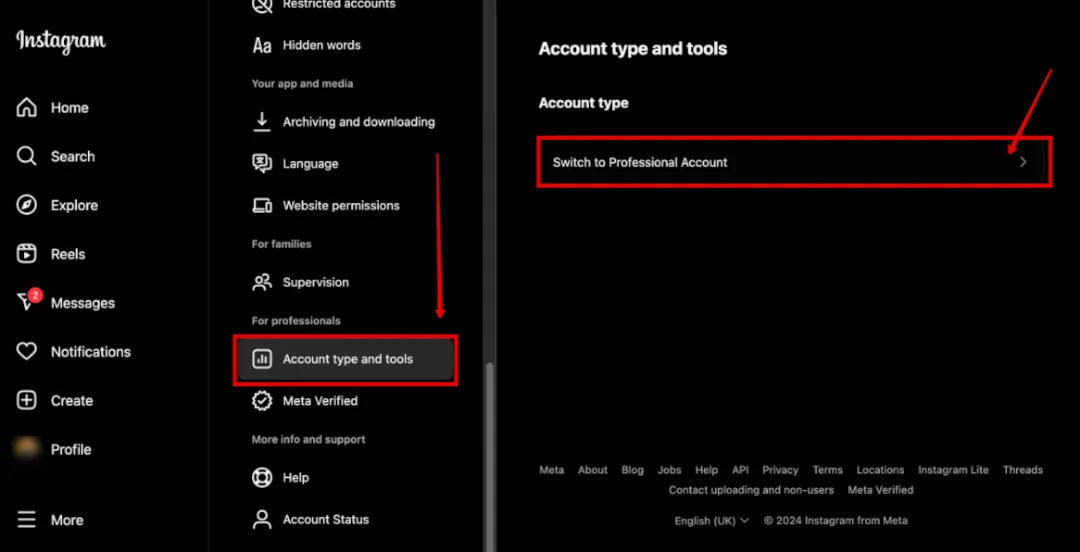
Task: Click the Account Status person icon
Action: (262, 520)
